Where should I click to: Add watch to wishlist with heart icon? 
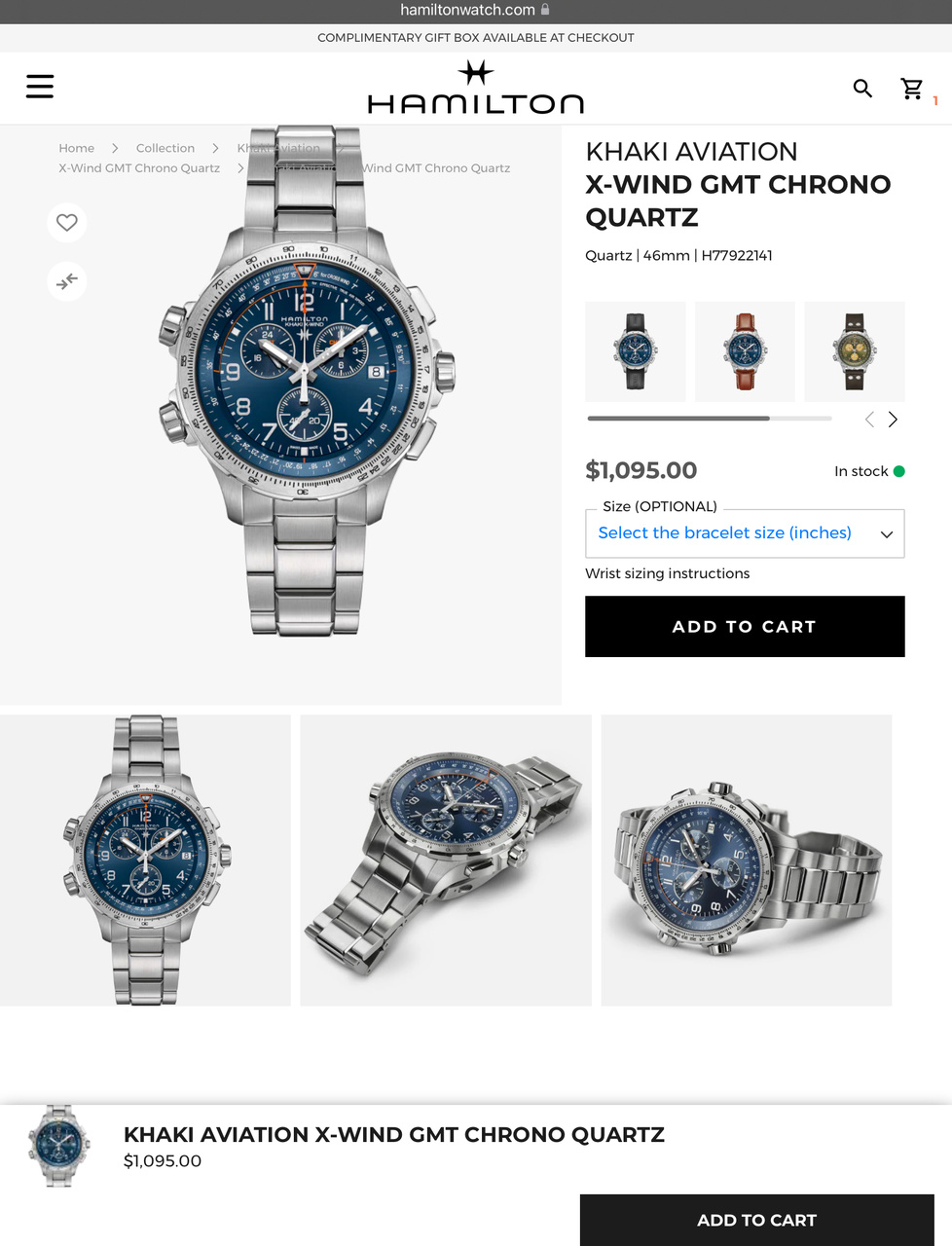tap(67, 222)
